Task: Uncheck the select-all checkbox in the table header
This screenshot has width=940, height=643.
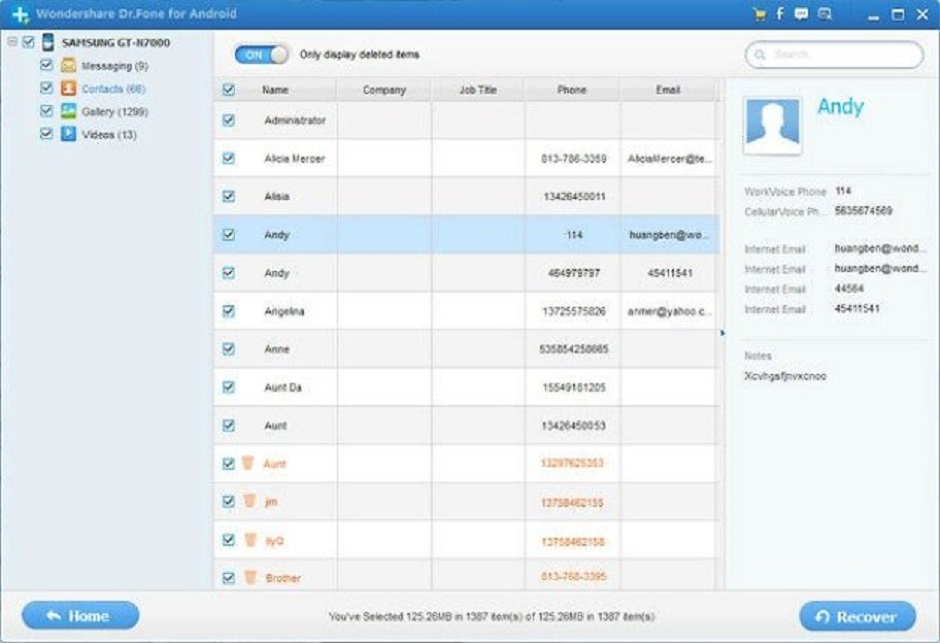Action: (x=230, y=88)
